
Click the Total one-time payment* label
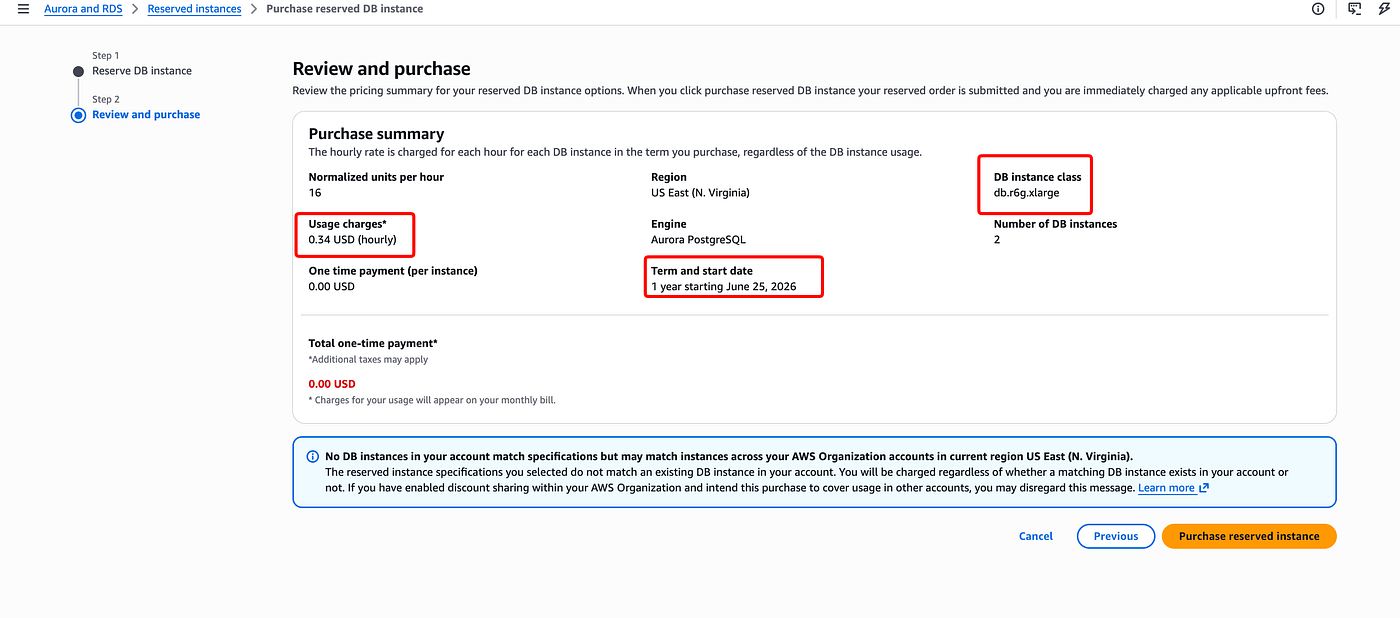point(373,344)
